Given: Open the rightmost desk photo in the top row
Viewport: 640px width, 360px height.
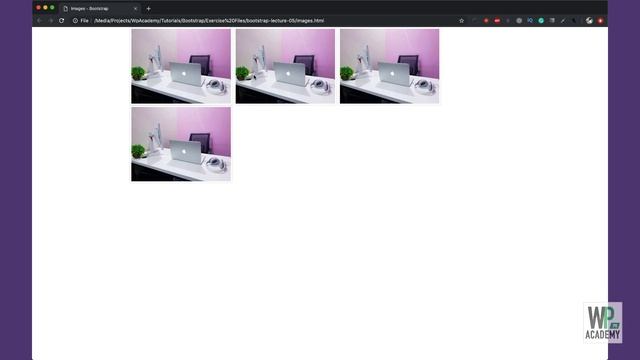Looking at the screenshot, I should pyautogui.click(x=390, y=66).
